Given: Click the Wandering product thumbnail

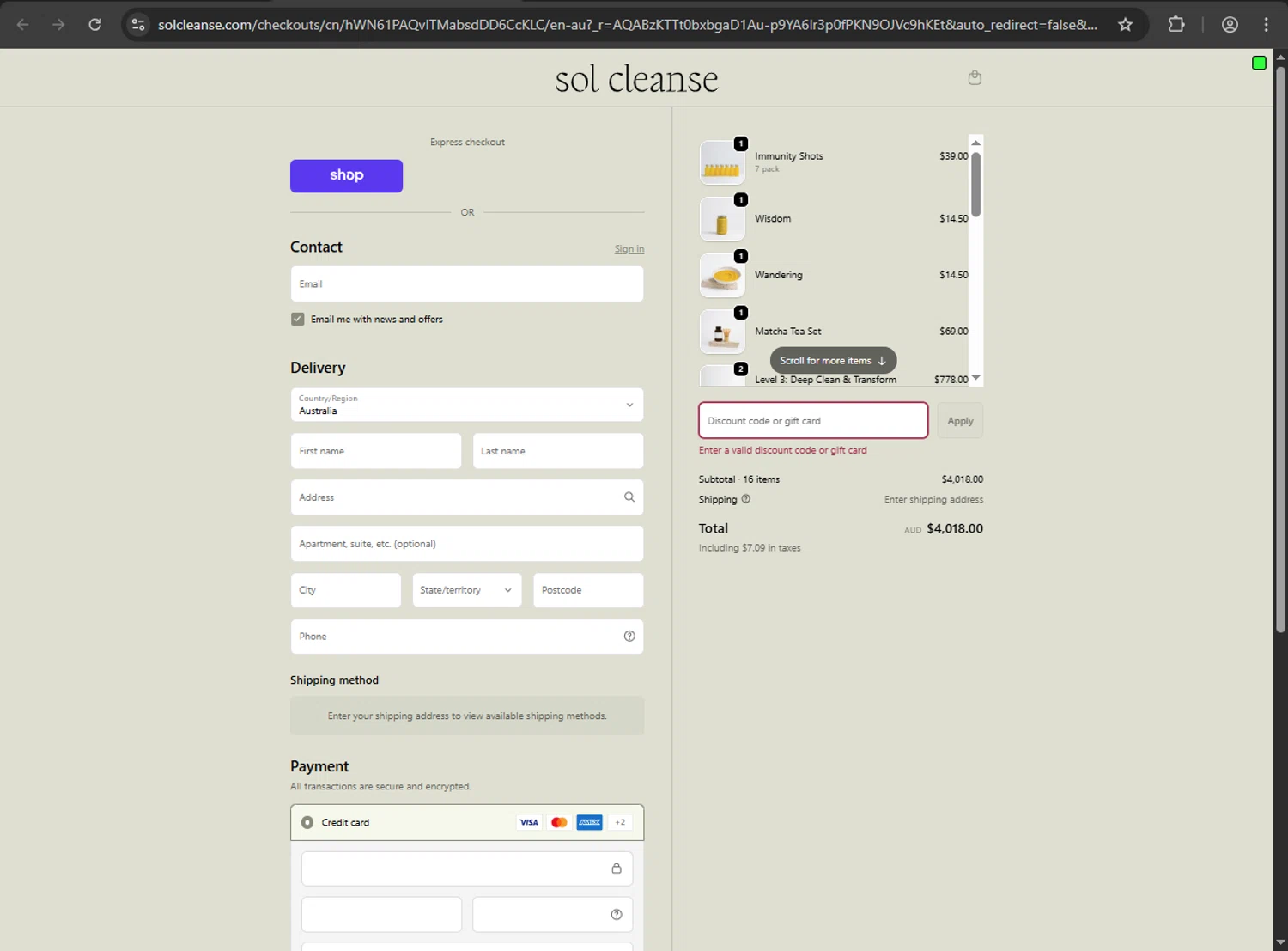Looking at the screenshot, I should pyautogui.click(x=722, y=275).
